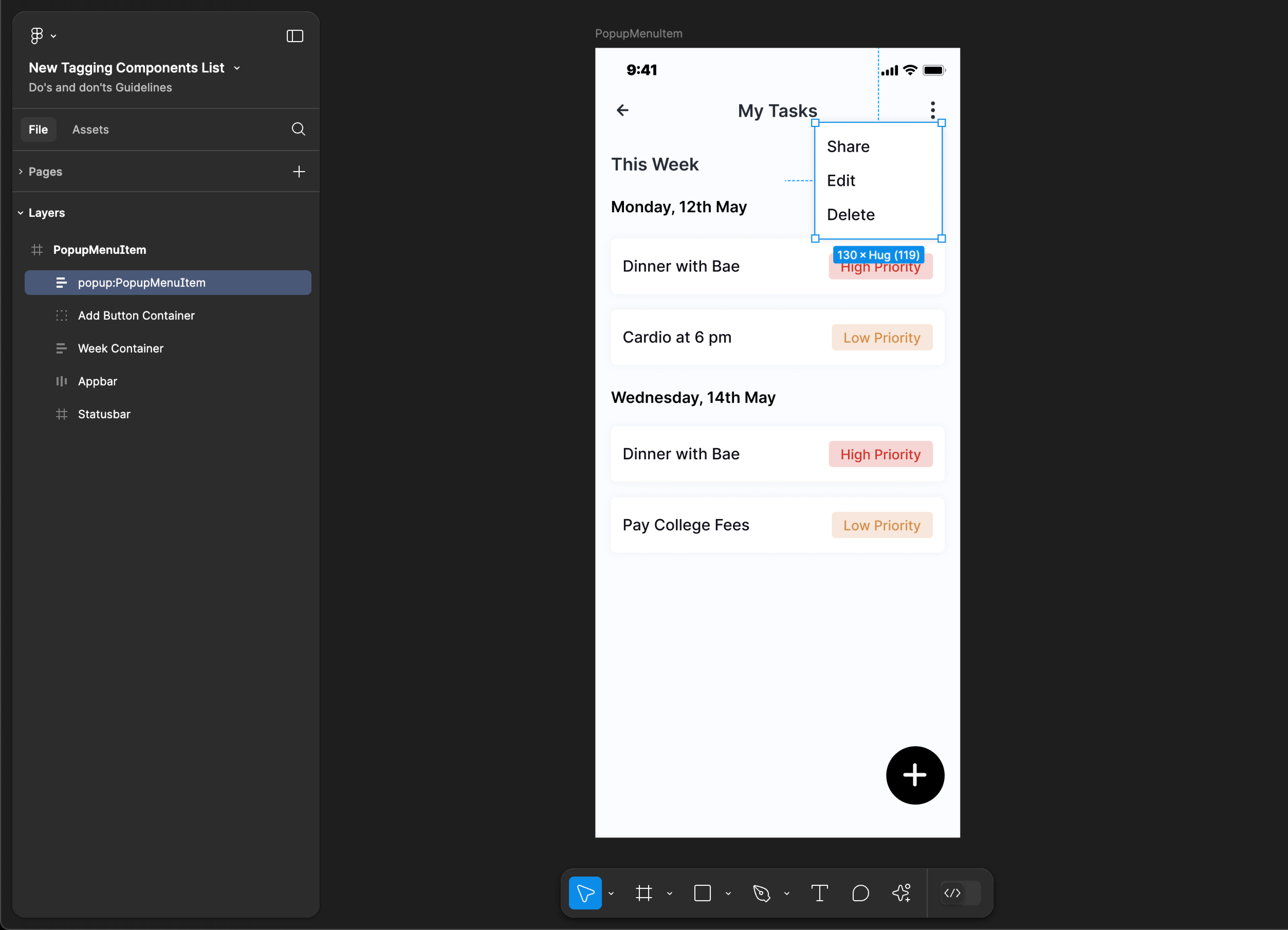Click Low Priority tag on Pay College Fees

881,525
